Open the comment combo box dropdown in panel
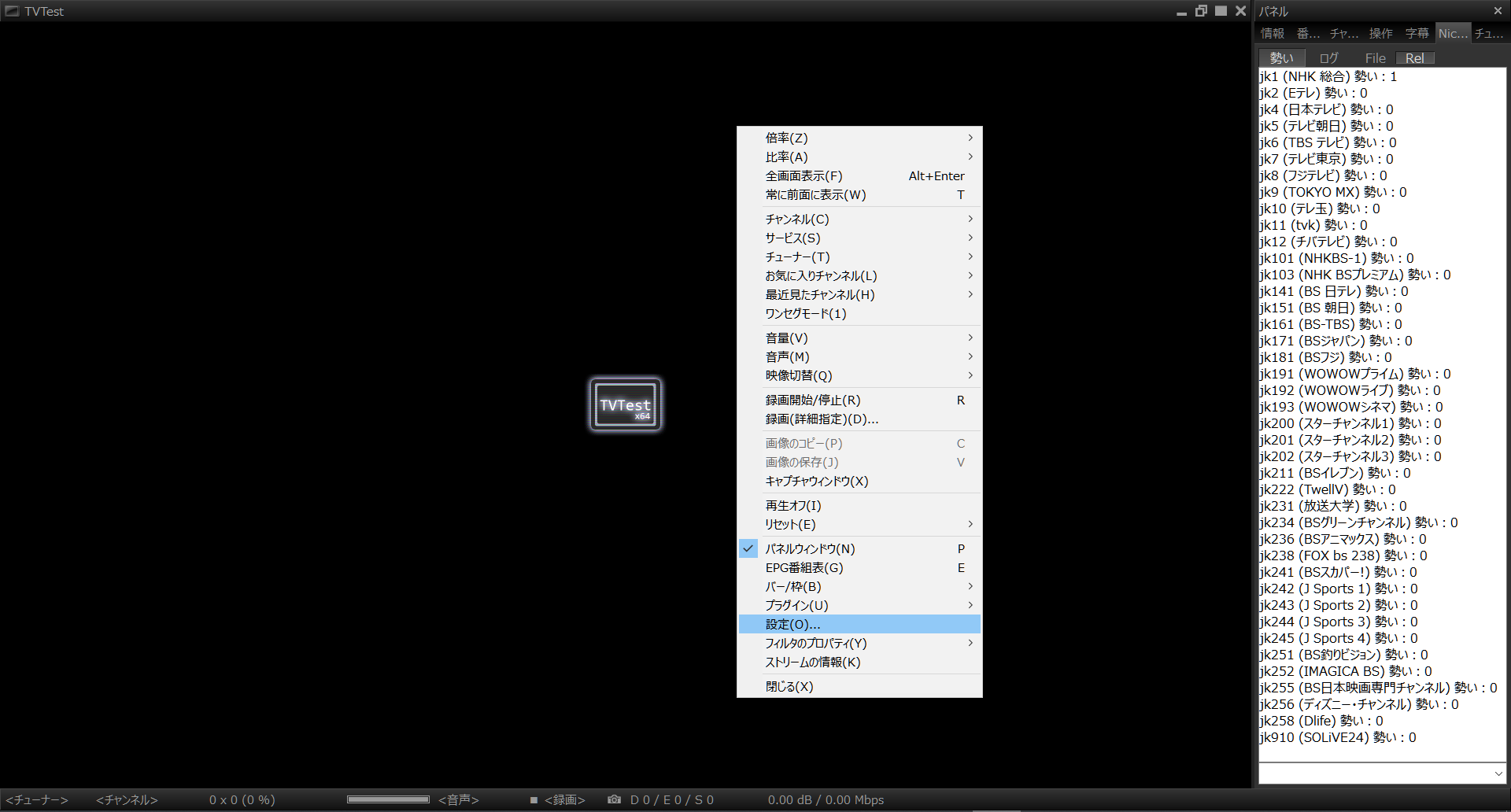 1498,773
